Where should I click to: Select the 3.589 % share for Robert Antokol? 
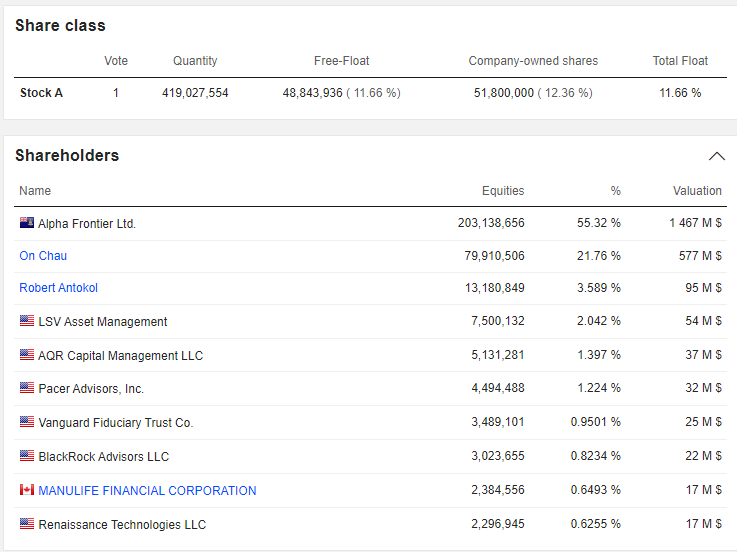click(599, 288)
